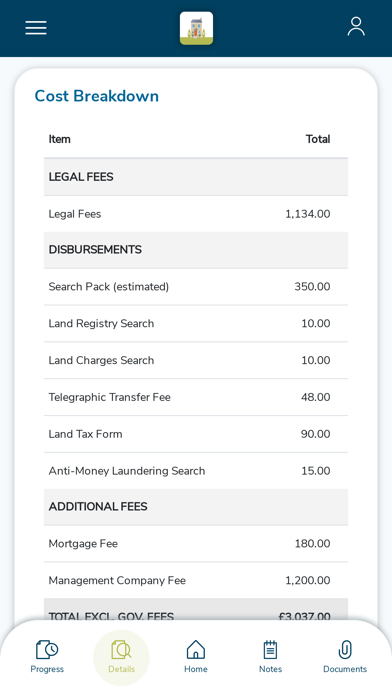Screen dimensions: 392x696
Task: Tap the house app logo
Action: 196,28
